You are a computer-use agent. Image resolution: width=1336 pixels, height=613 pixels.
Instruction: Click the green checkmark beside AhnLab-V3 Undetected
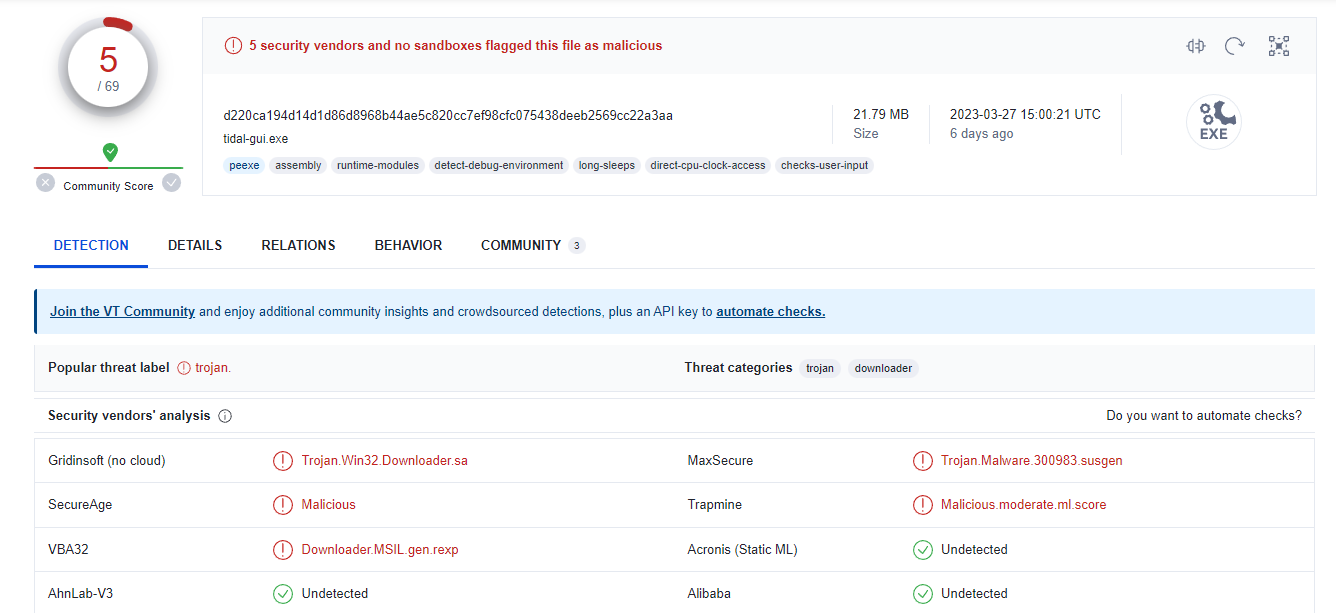pyautogui.click(x=283, y=593)
